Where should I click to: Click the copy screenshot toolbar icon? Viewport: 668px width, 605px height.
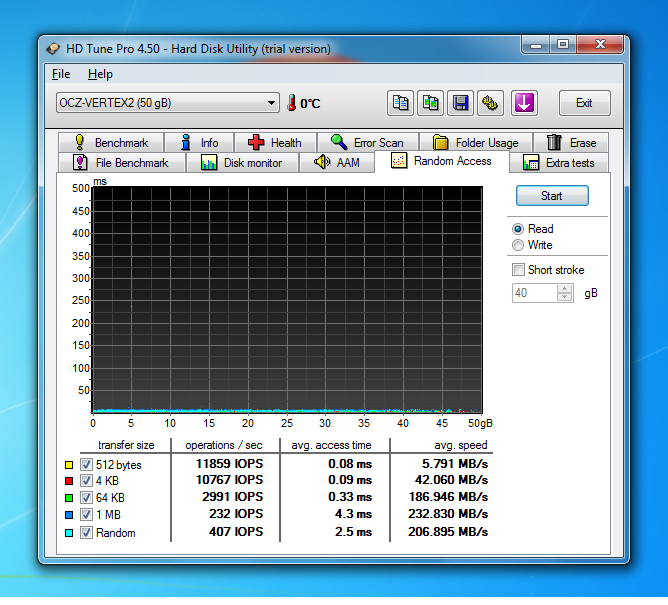430,102
